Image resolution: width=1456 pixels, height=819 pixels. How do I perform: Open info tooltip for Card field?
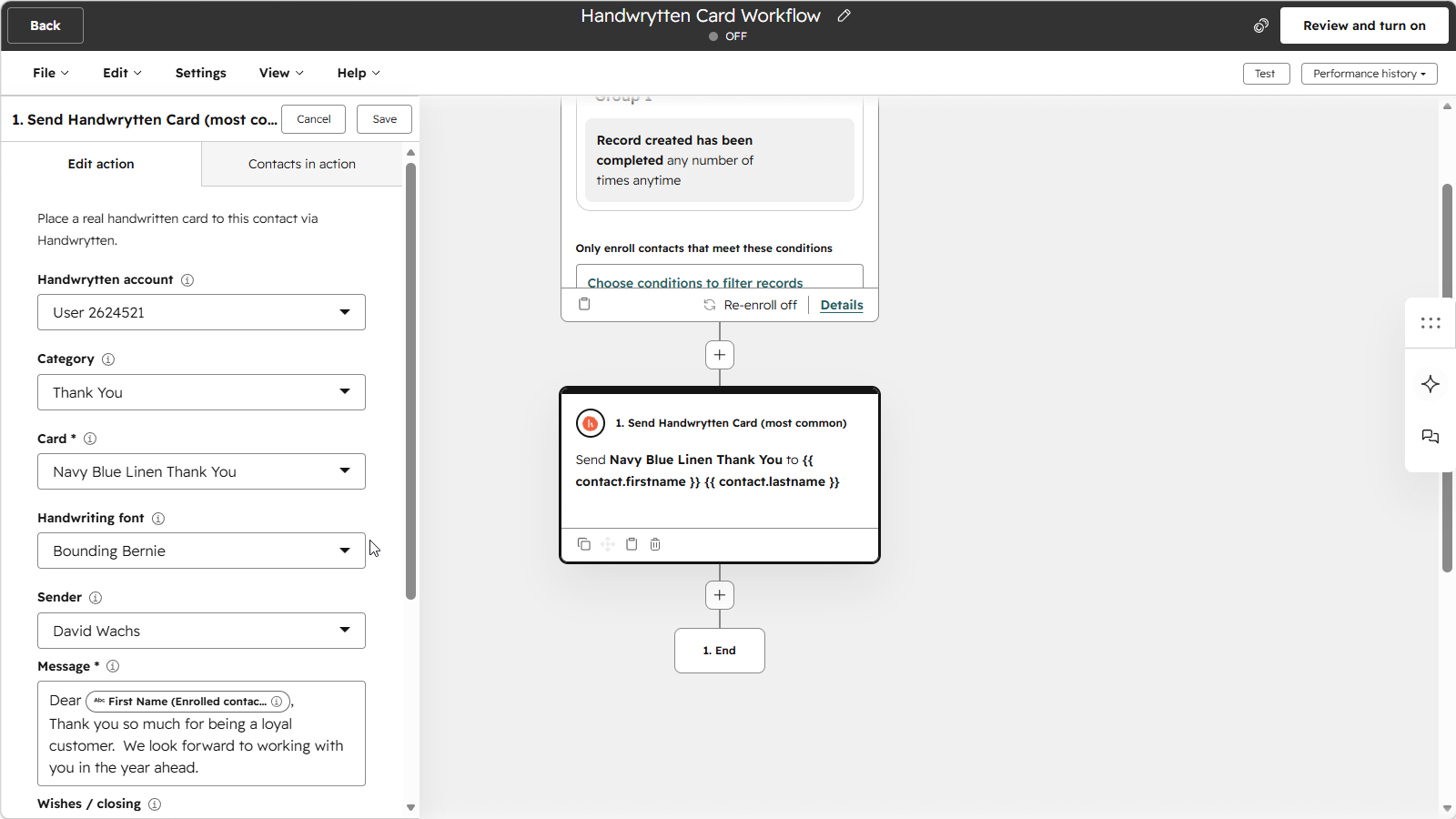point(90,439)
